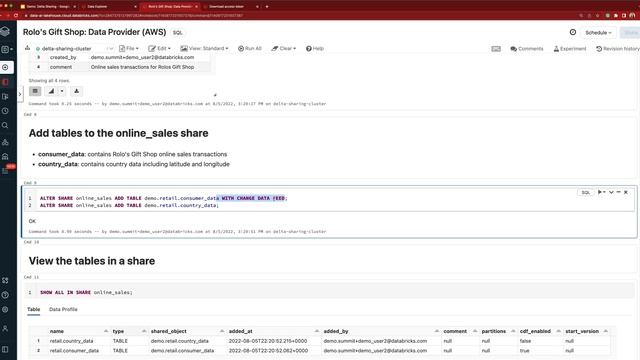Sort by the cdf_enabled column

click(540, 331)
